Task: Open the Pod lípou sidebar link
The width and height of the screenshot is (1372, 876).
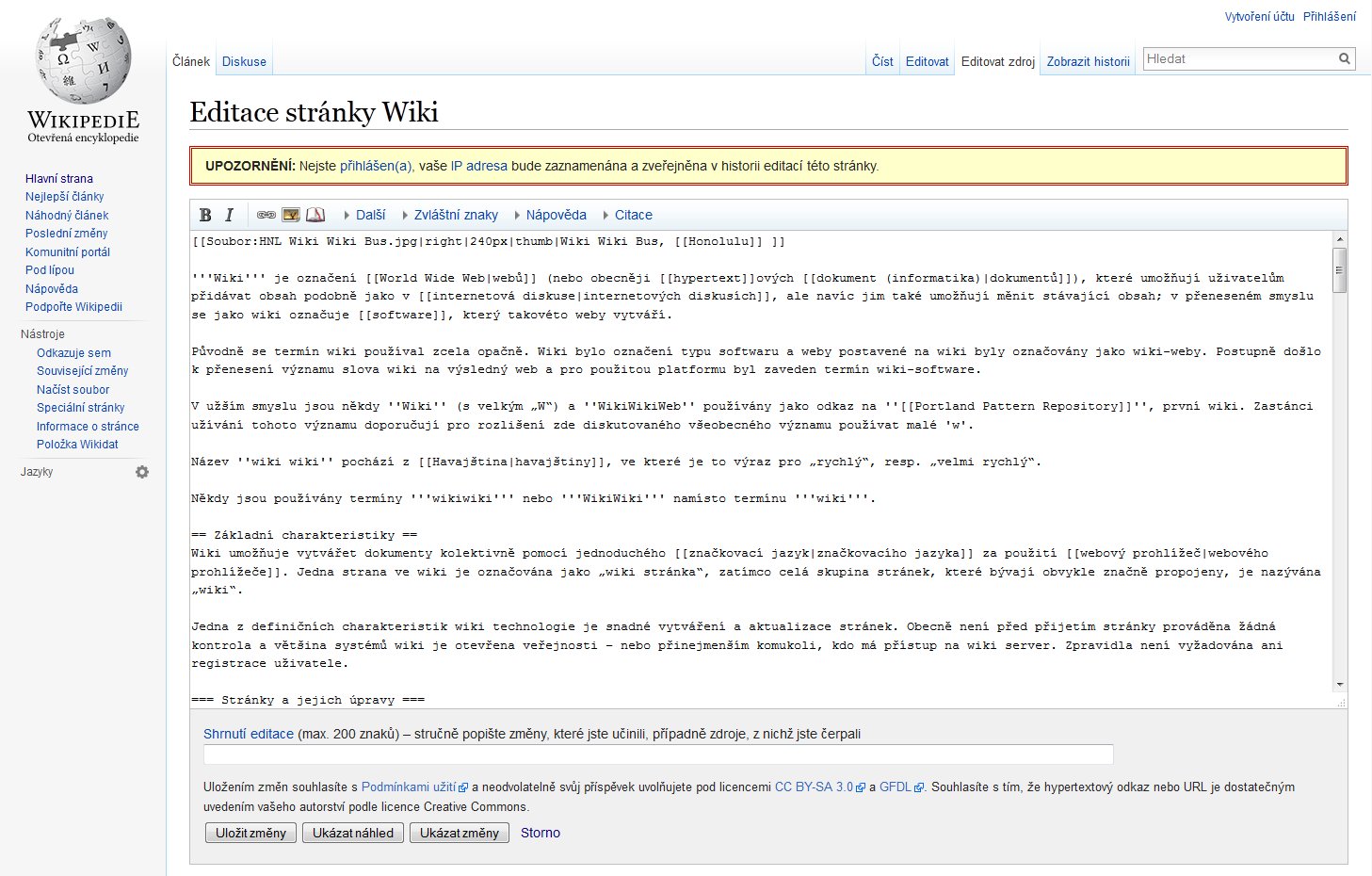Action: 50,270
